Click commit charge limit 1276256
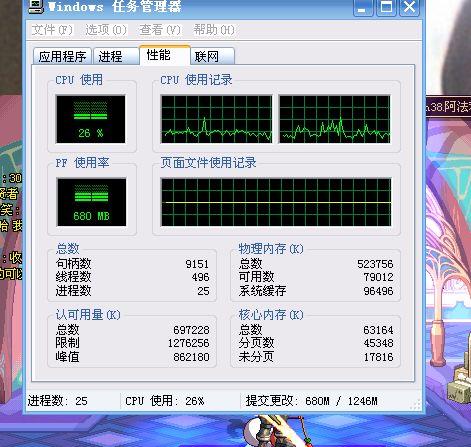This screenshot has height=447, width=471. click(x=189, y=343)
